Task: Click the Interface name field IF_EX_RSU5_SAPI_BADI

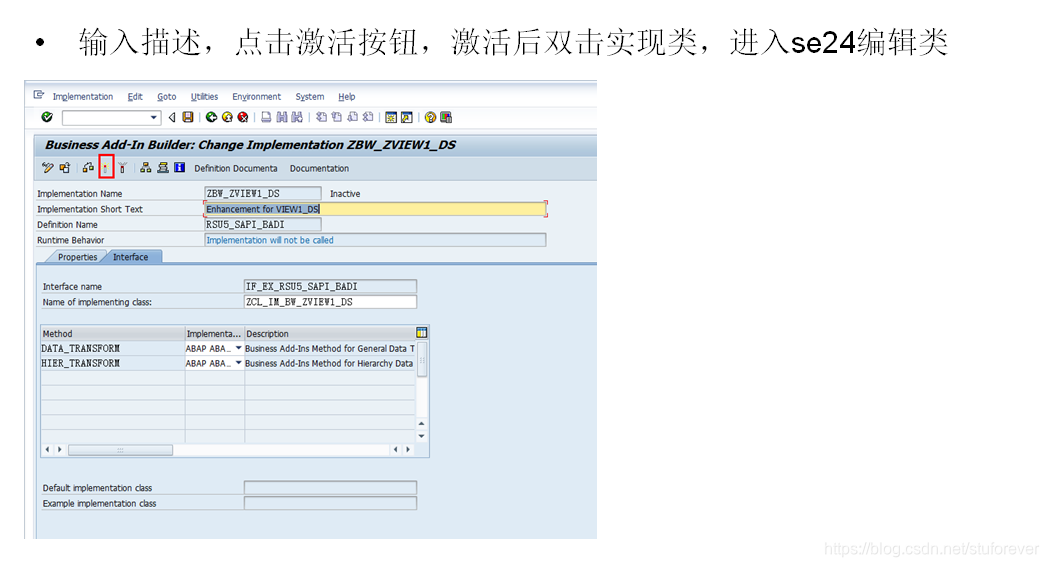Action: tap(330, 286)
